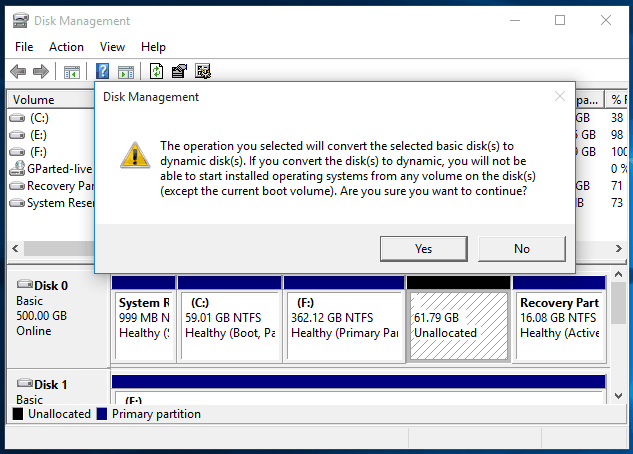Image resolution: width=633 pixels, height=454 pixels.
Task: Cancel conversion with the No button
Action: pyautogui.click(x=522, y=249)
